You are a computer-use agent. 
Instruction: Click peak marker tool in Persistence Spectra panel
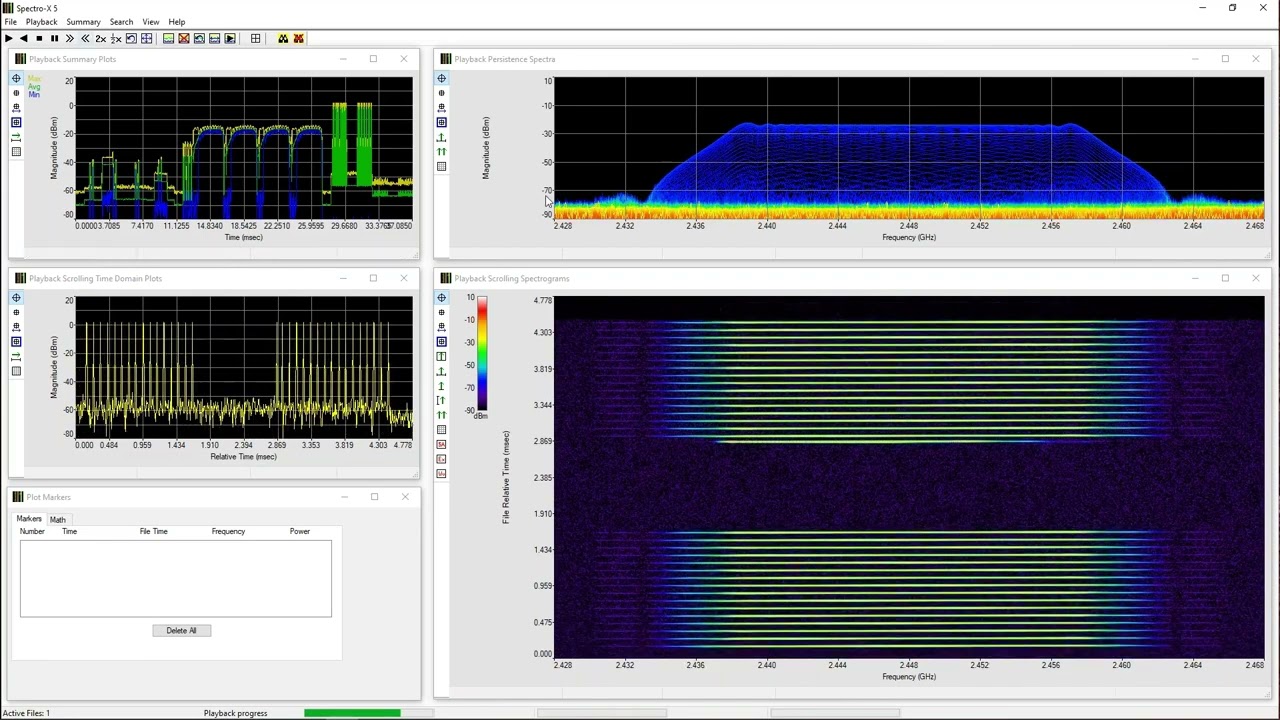441,137
